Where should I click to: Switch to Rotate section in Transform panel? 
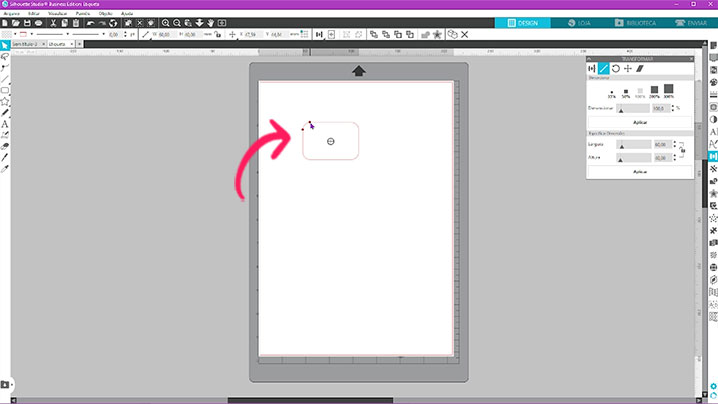click(615, 68)
